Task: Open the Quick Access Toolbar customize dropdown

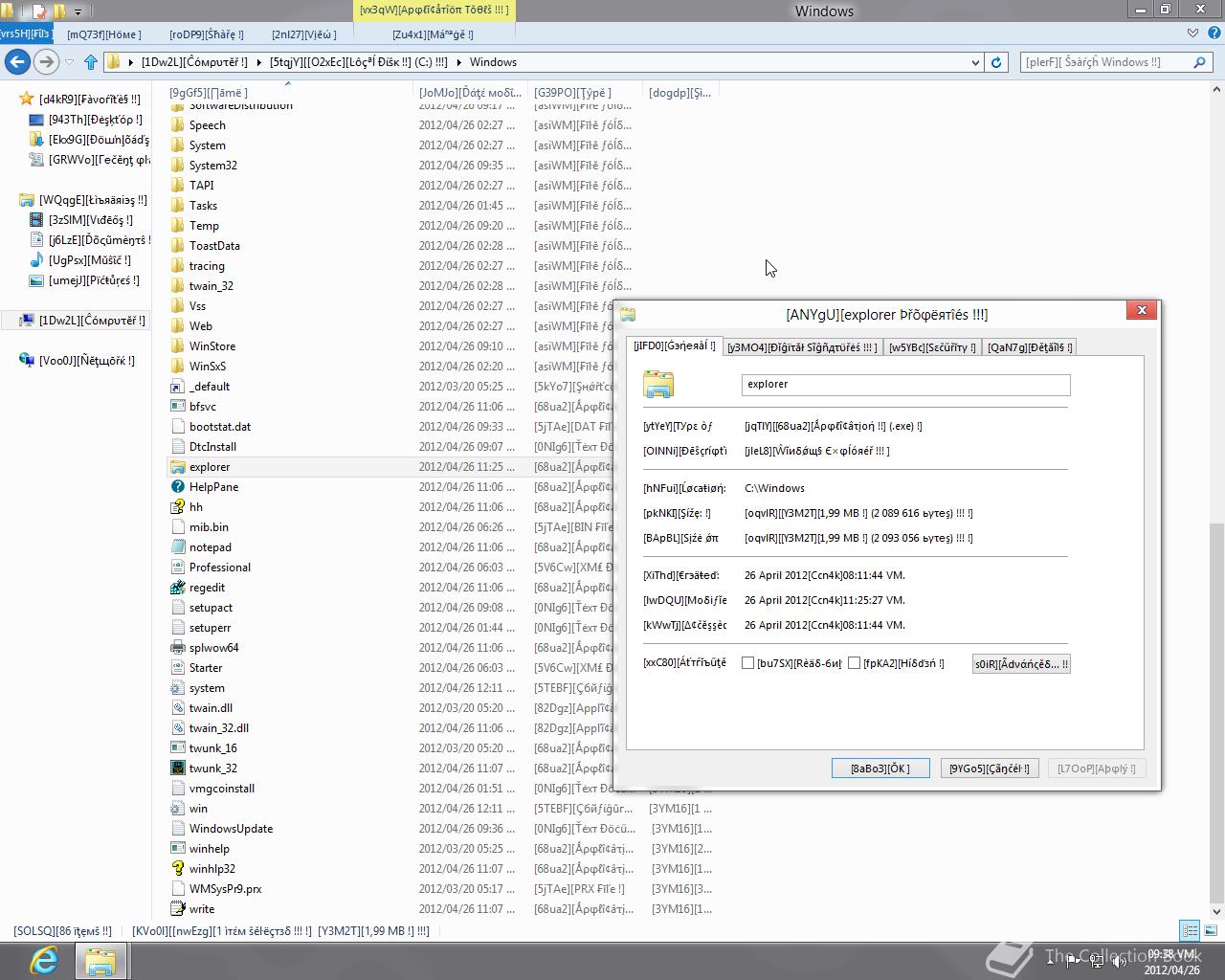Action: [x=78, y=11]
